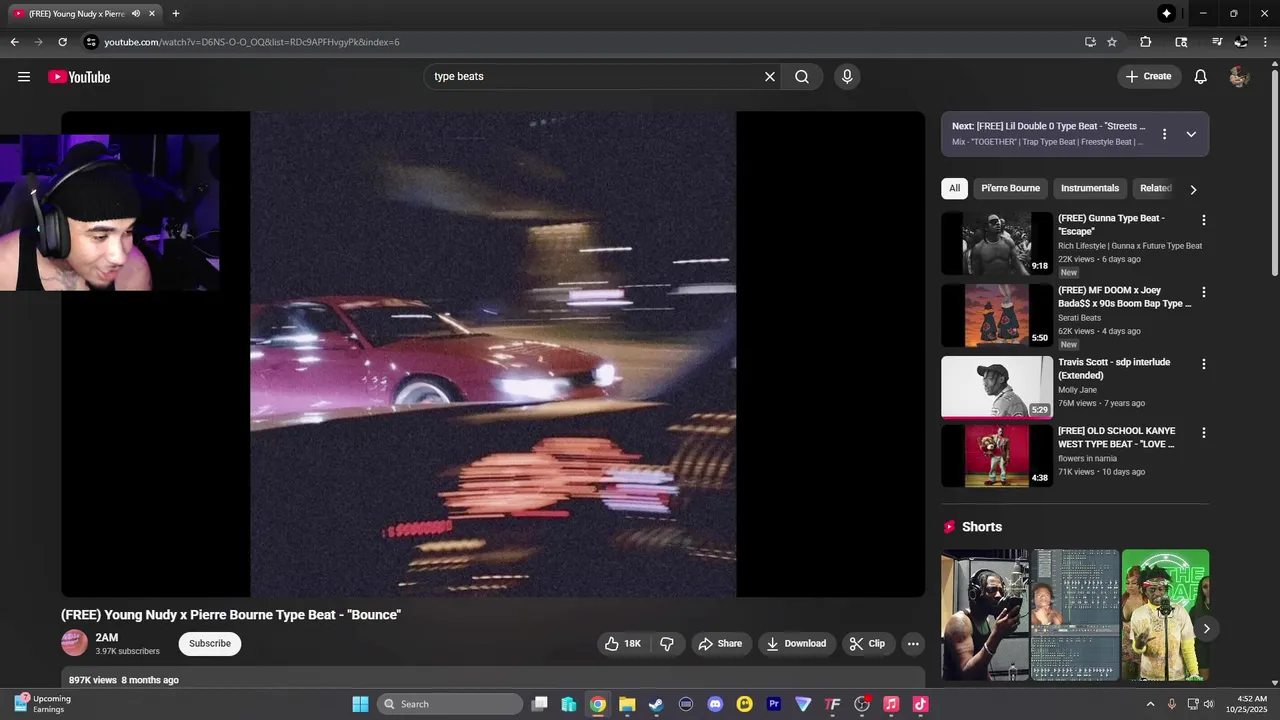
Task: Open the Chrome three-dot menu
Action: click(1266, 42)
